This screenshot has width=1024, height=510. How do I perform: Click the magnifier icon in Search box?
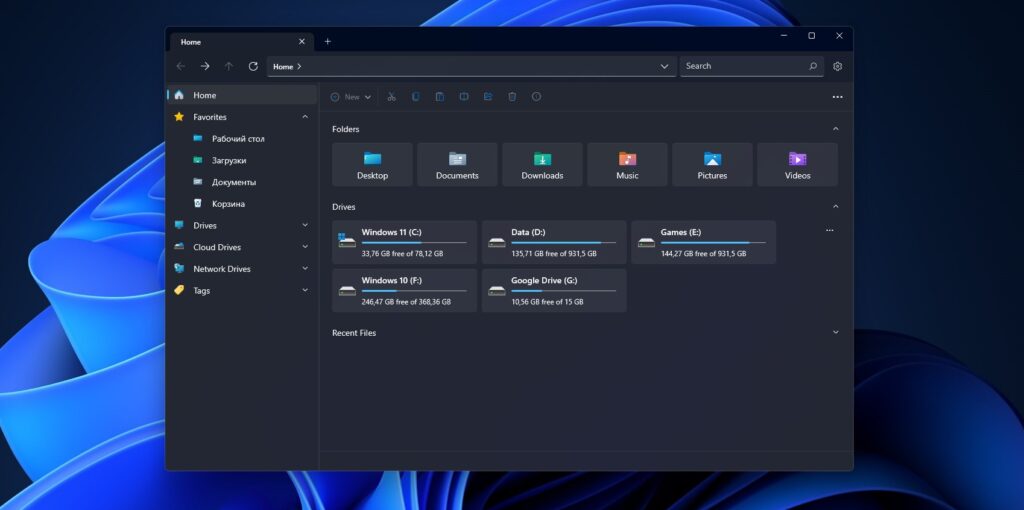(813, 66)
